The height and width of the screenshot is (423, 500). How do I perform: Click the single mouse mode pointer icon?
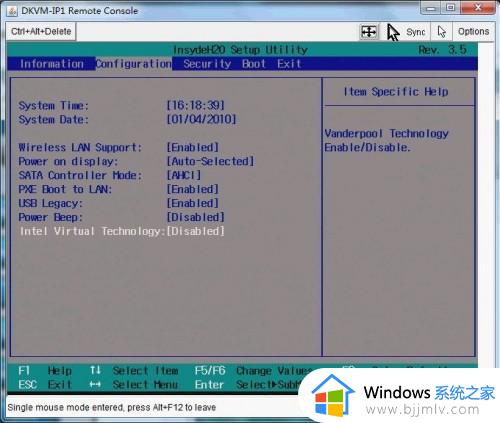pyautogui.click(x=442, y=32)
